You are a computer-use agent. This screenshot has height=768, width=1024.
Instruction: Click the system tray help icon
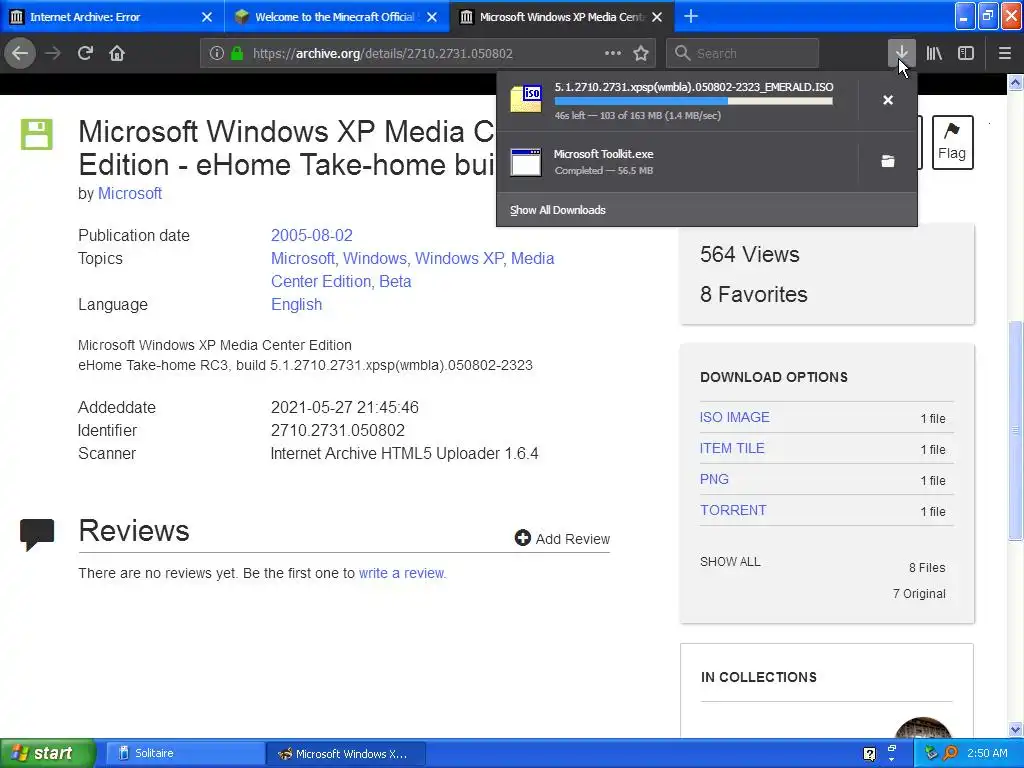coord(869,754)
